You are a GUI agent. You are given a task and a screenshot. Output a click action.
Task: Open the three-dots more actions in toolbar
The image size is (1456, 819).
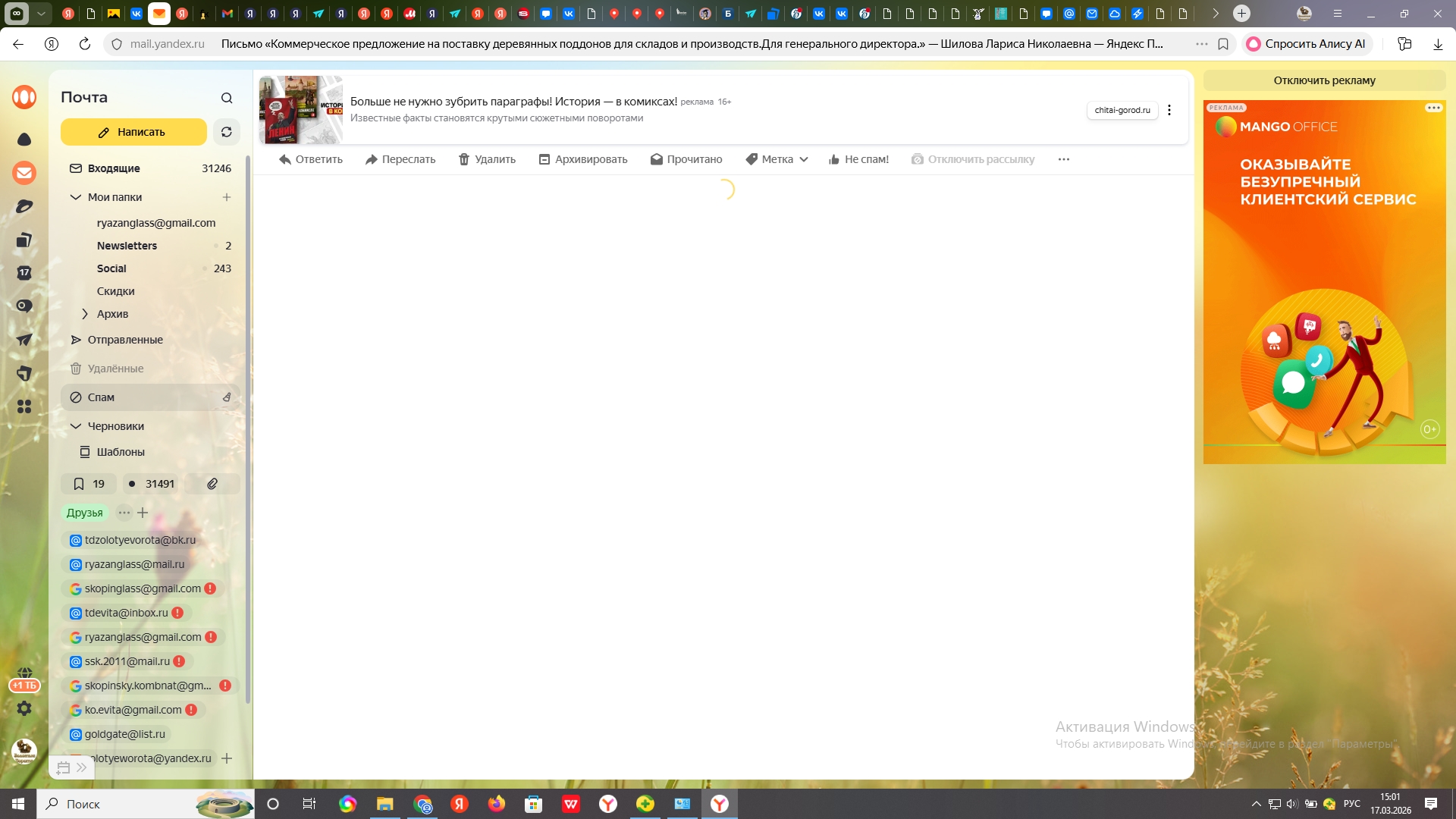1063,159
